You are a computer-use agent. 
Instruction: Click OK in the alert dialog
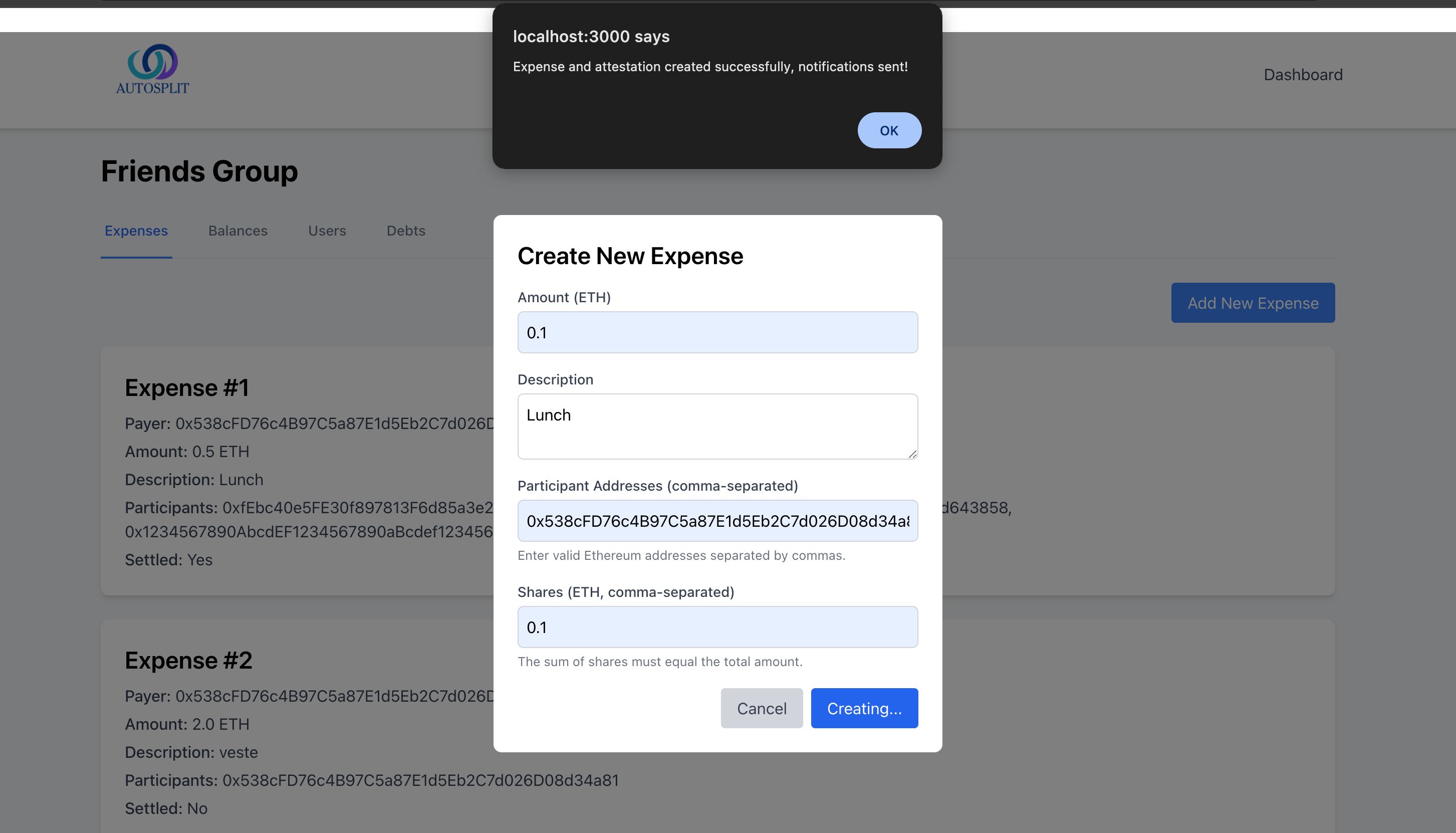889,130
